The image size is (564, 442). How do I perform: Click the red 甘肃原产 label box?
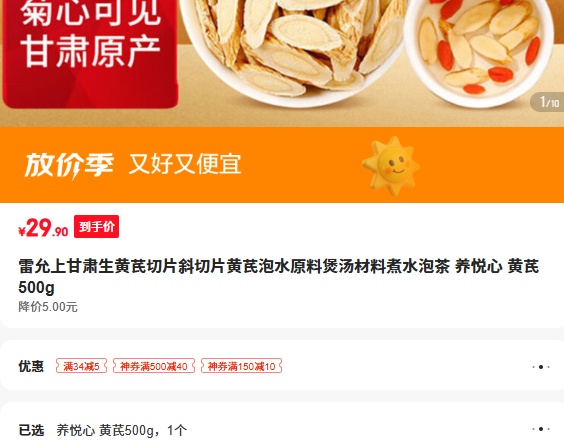(x=90, y=52)
